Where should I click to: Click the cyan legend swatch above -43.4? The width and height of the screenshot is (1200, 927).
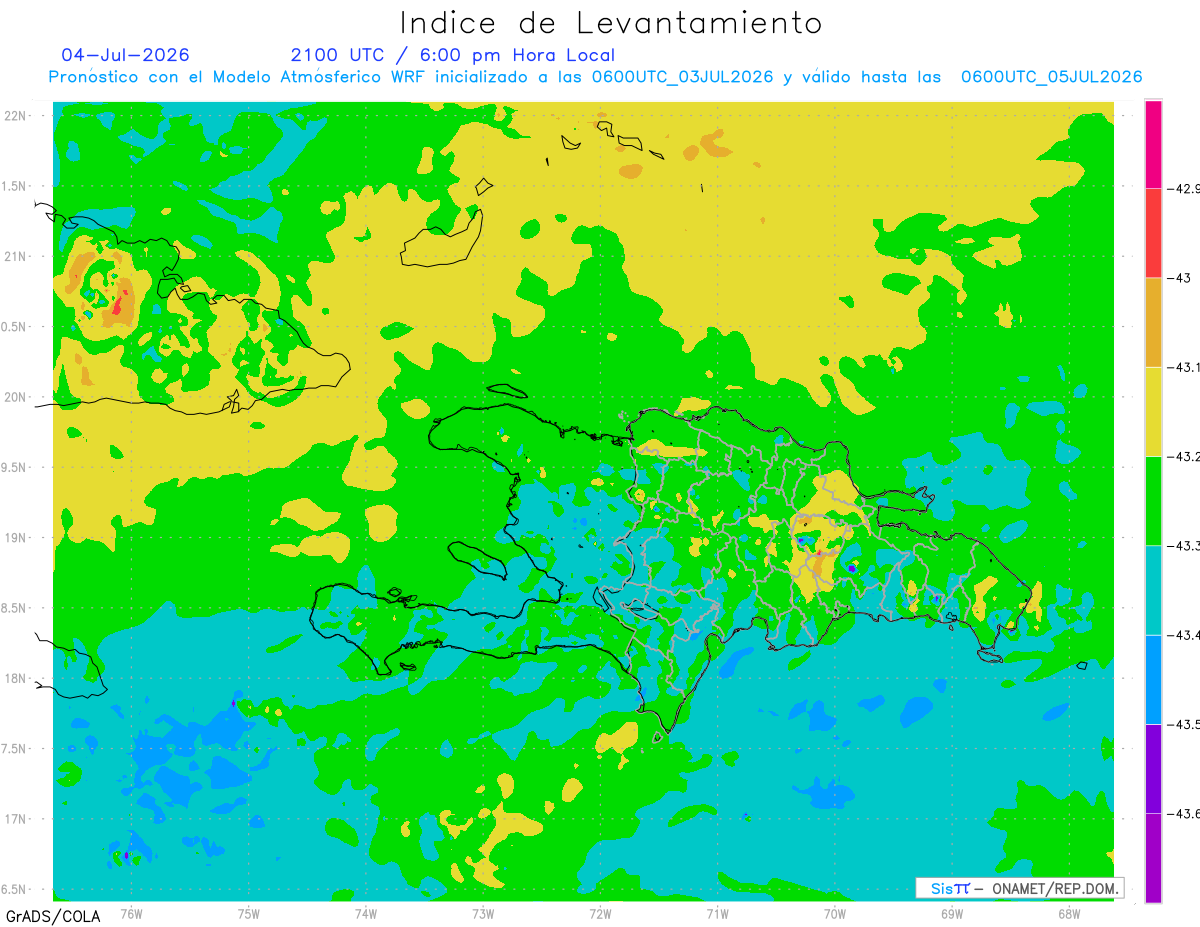(1153, 590)
